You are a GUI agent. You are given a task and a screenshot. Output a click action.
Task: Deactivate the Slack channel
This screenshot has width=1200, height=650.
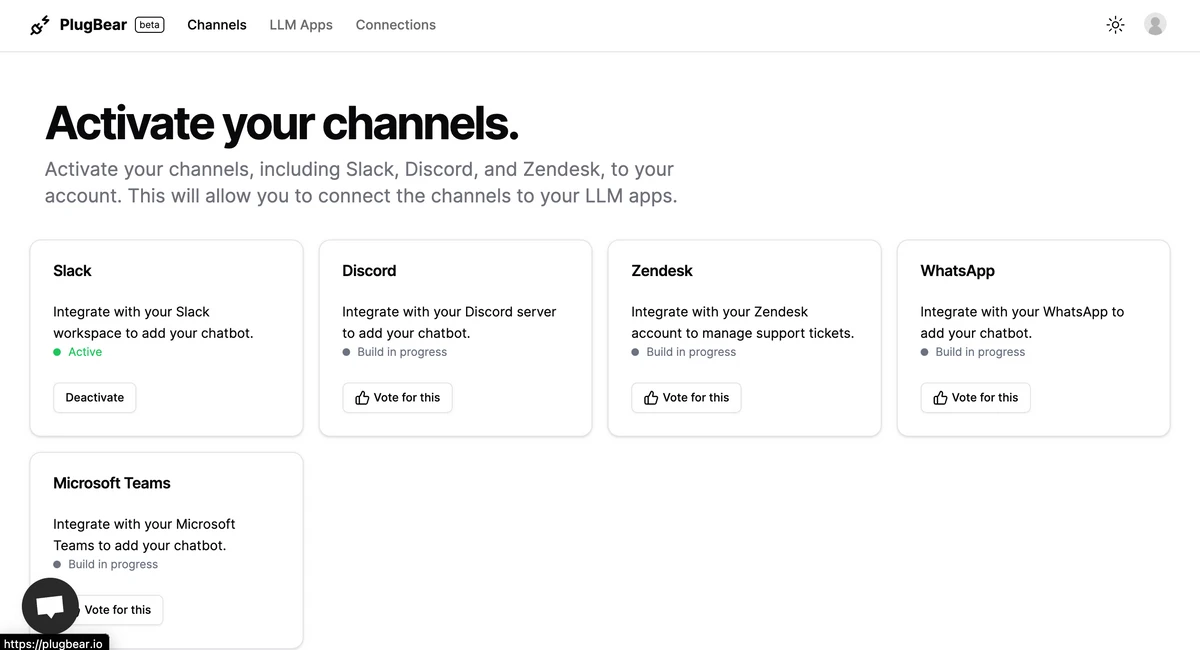(x=95, y=398)
